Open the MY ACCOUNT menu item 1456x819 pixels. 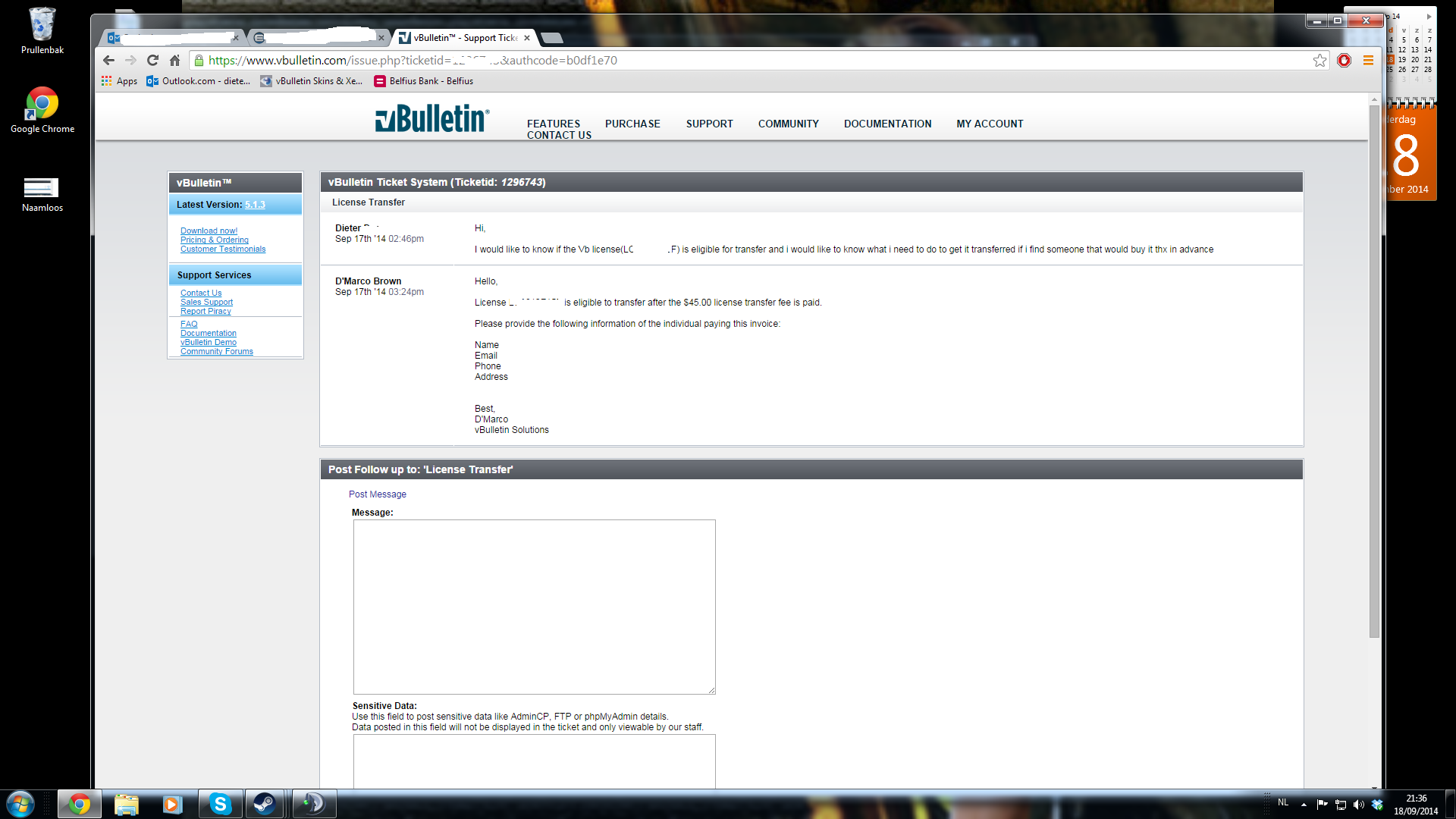[x=990, y=124]
